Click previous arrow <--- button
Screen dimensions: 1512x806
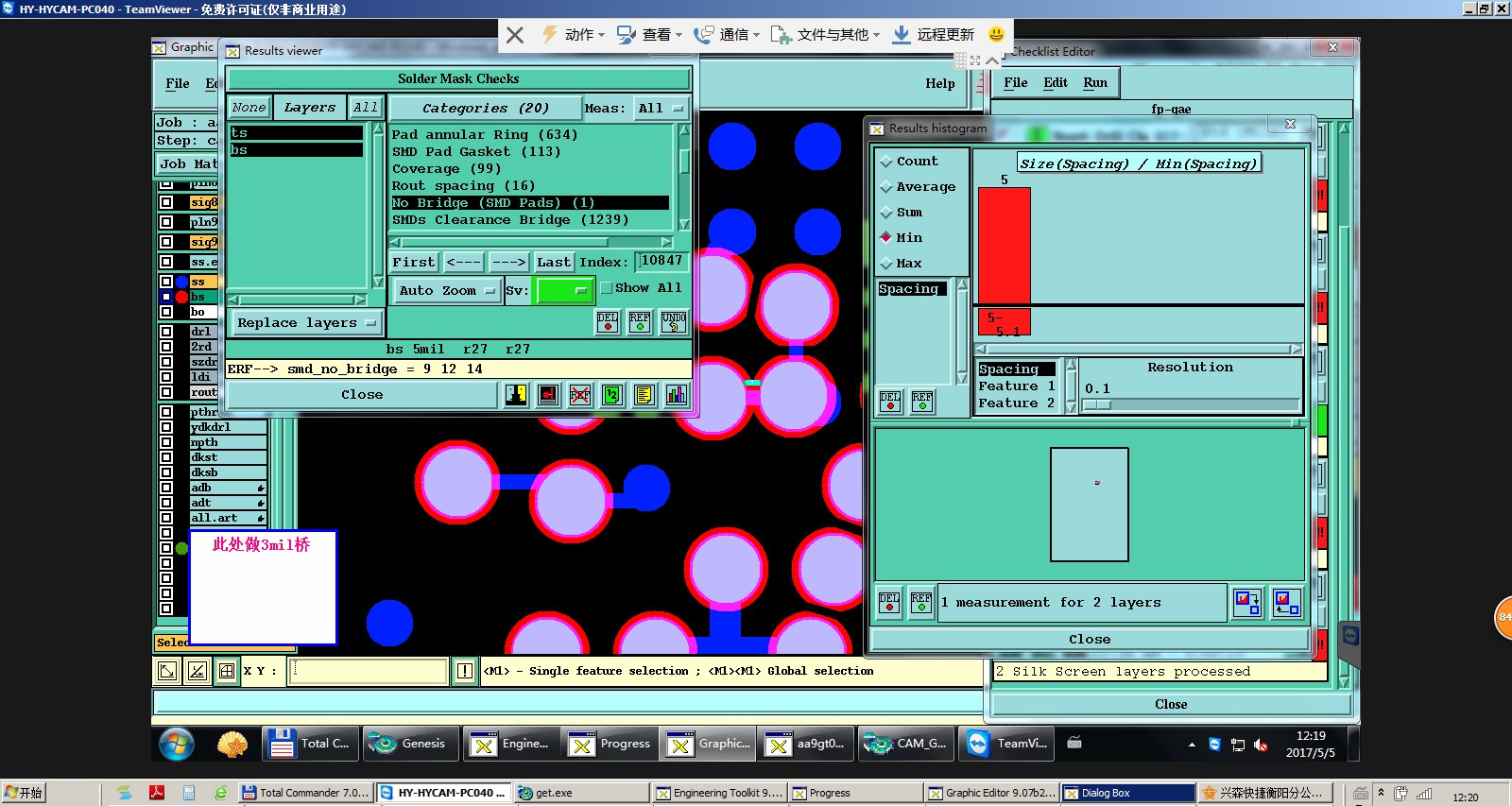[x=463, y=263]
